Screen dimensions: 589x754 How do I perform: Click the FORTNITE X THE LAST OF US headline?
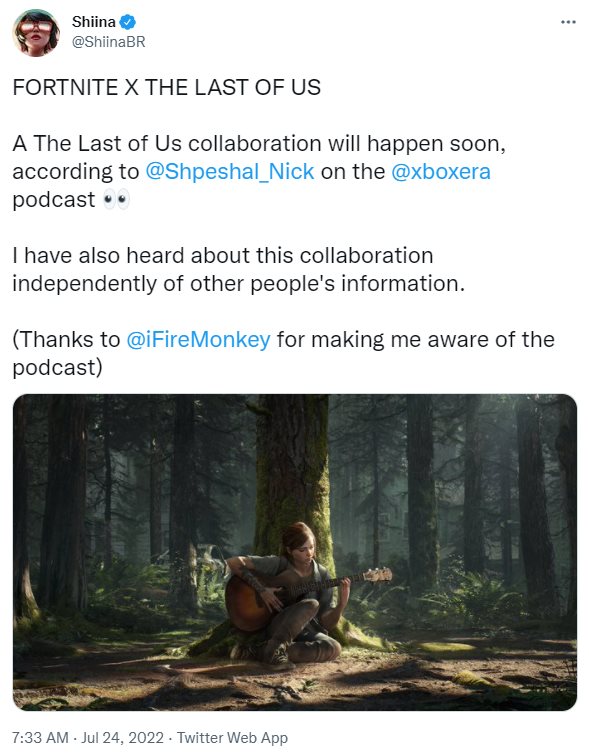click(x=166, y=88)
